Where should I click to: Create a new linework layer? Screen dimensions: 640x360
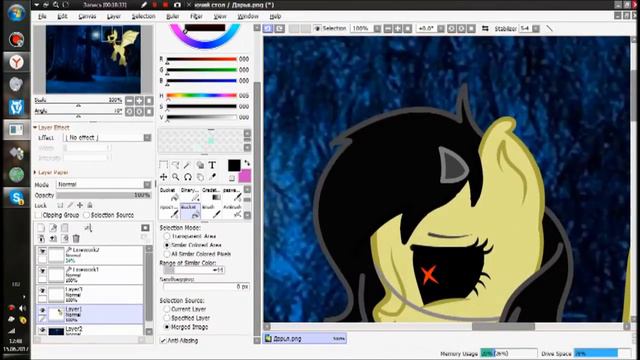point(53,228)
